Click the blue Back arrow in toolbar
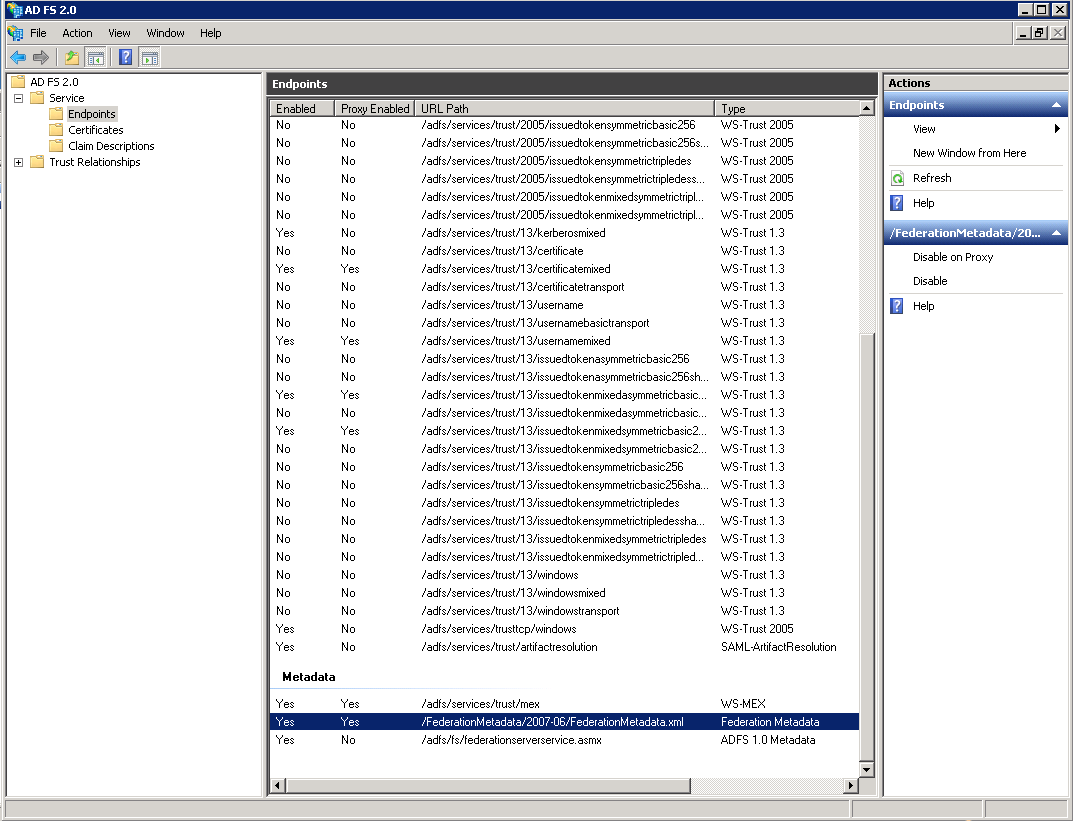The image size is (1073, 821). [17, 57]
